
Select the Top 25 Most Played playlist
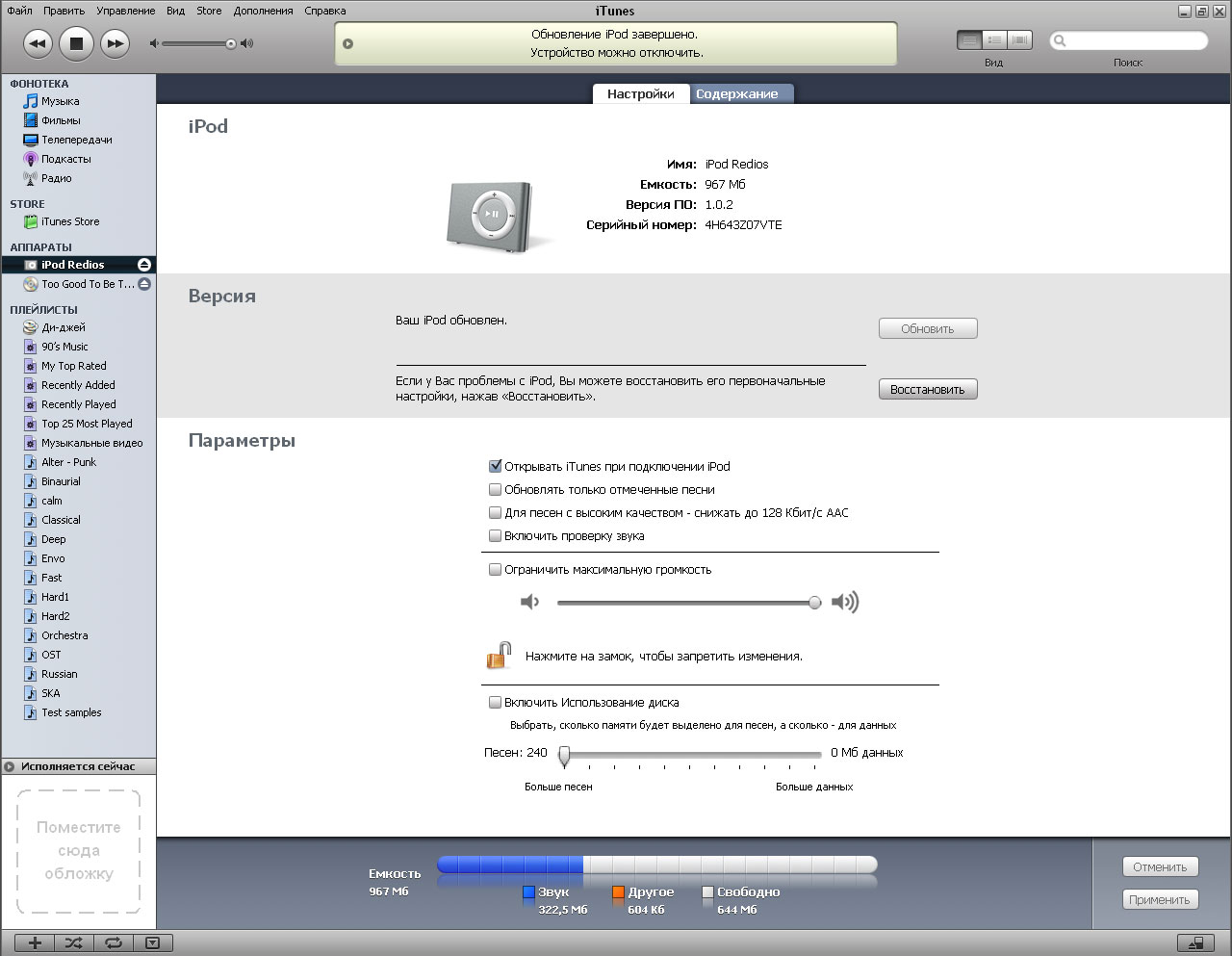point(87,424)
